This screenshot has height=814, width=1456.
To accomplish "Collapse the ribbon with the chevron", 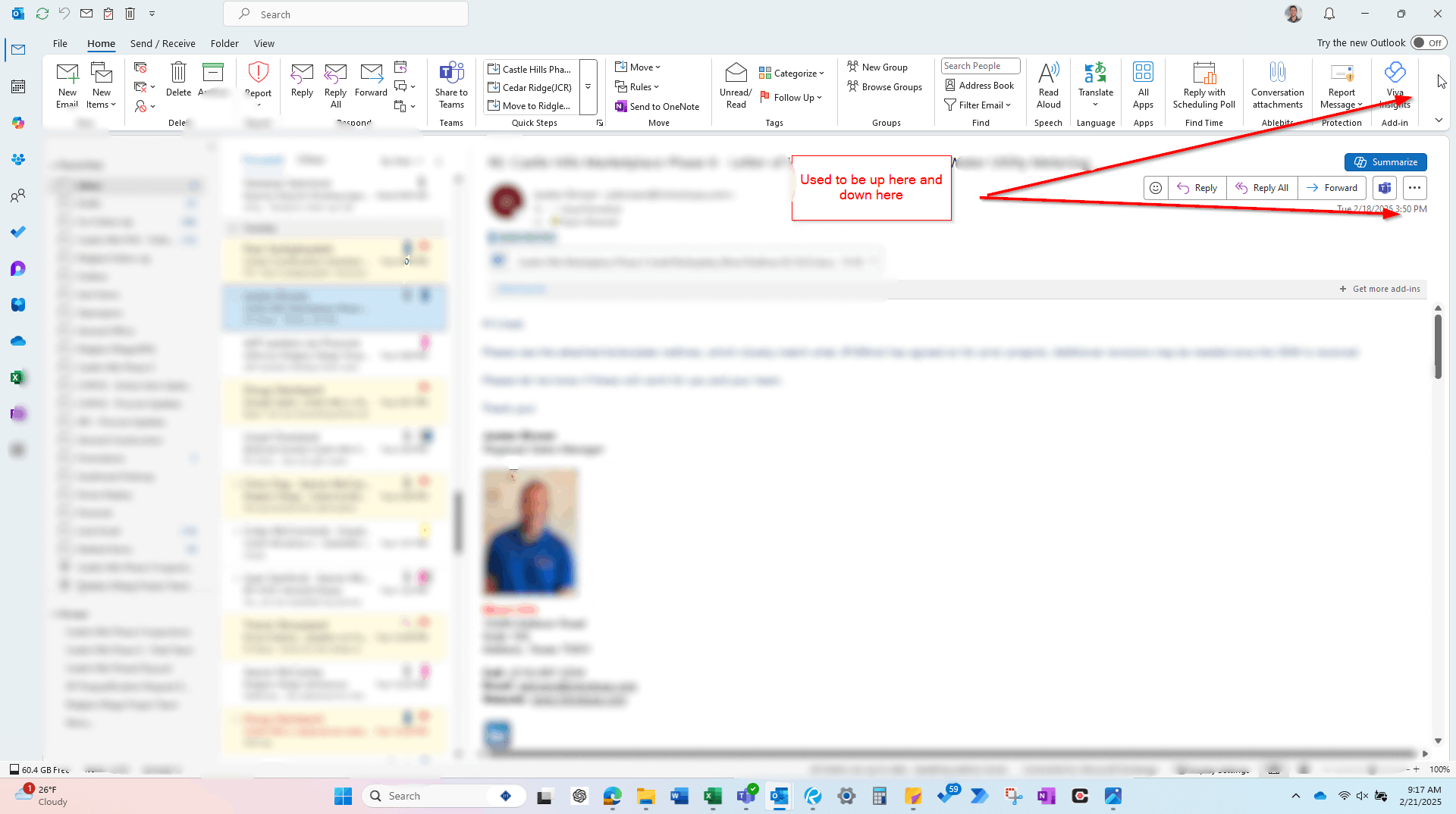I will click(x=1438, y=120).
